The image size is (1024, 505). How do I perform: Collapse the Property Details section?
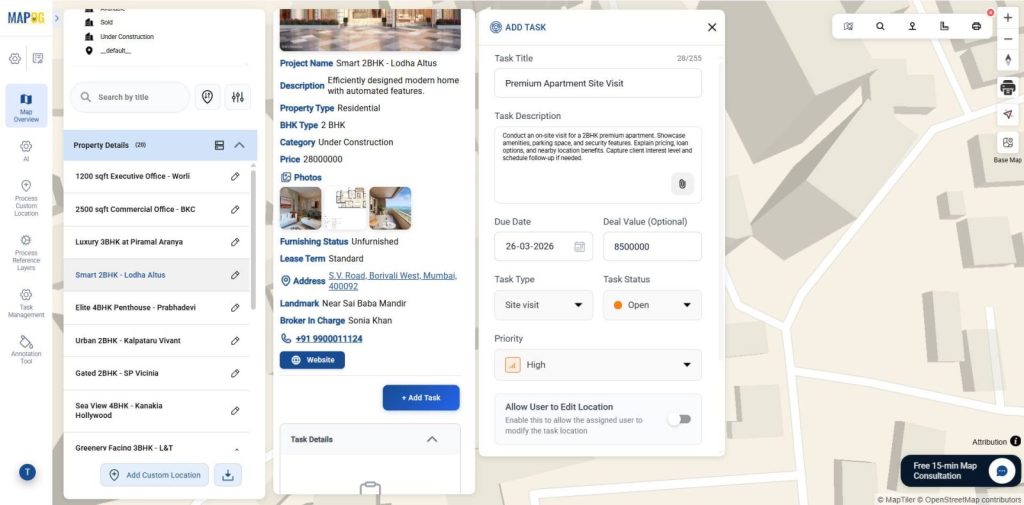point(239,145)
